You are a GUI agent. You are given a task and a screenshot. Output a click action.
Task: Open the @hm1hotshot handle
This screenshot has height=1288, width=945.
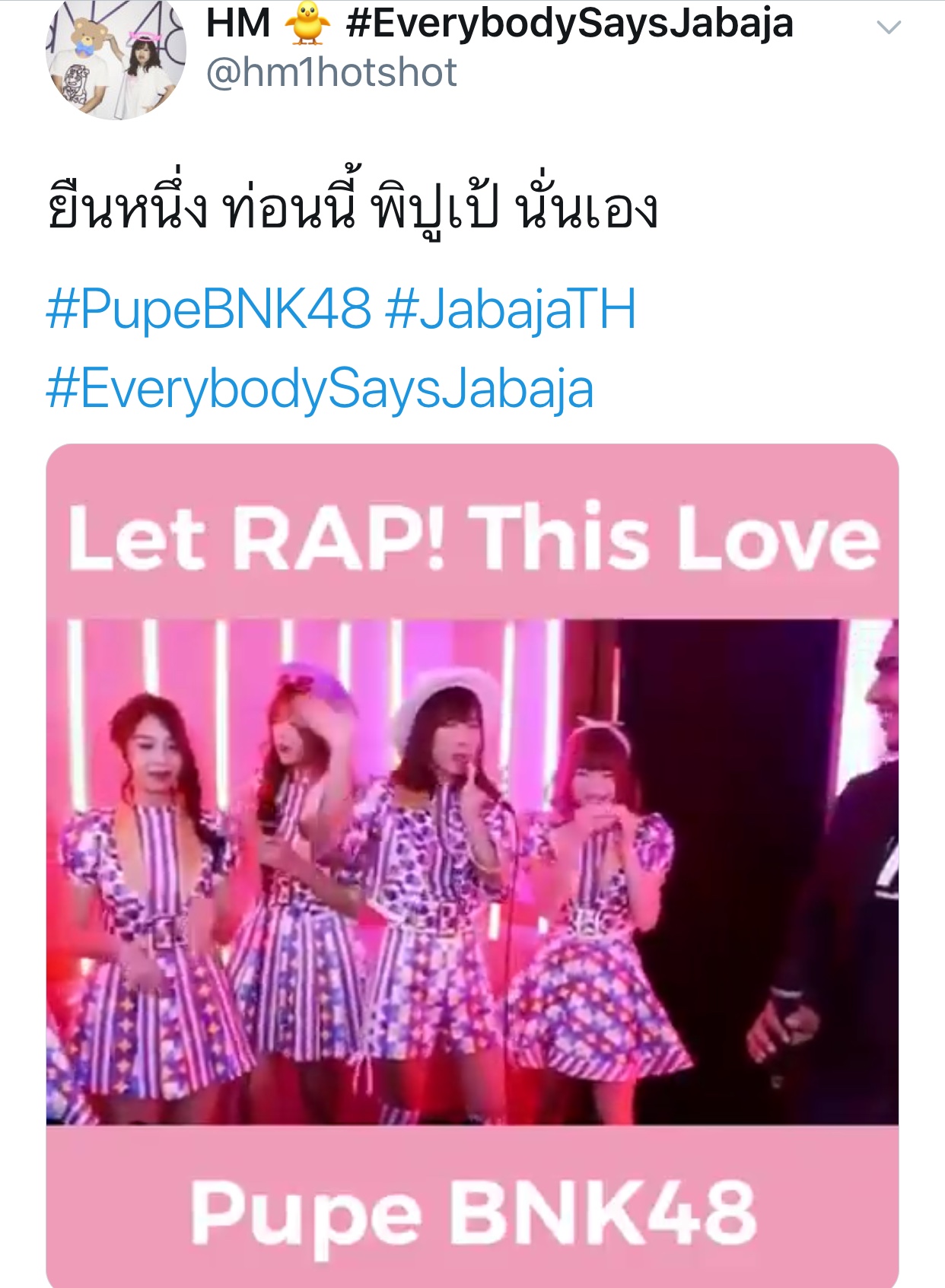coord(332,72)
